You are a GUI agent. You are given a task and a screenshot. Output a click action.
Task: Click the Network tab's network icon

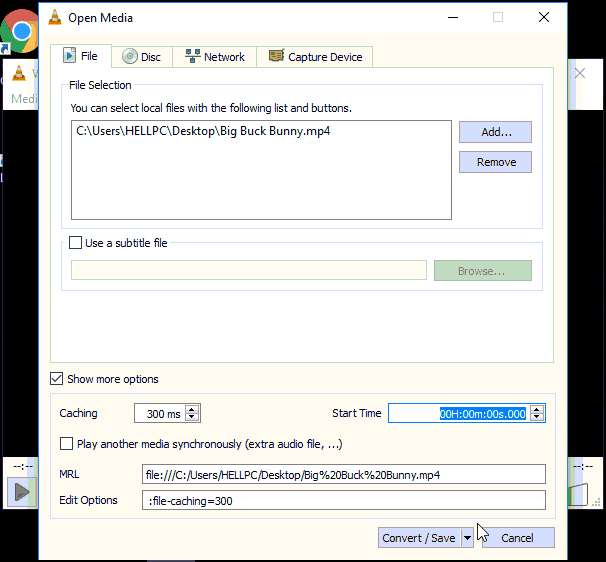click(192, 56)
